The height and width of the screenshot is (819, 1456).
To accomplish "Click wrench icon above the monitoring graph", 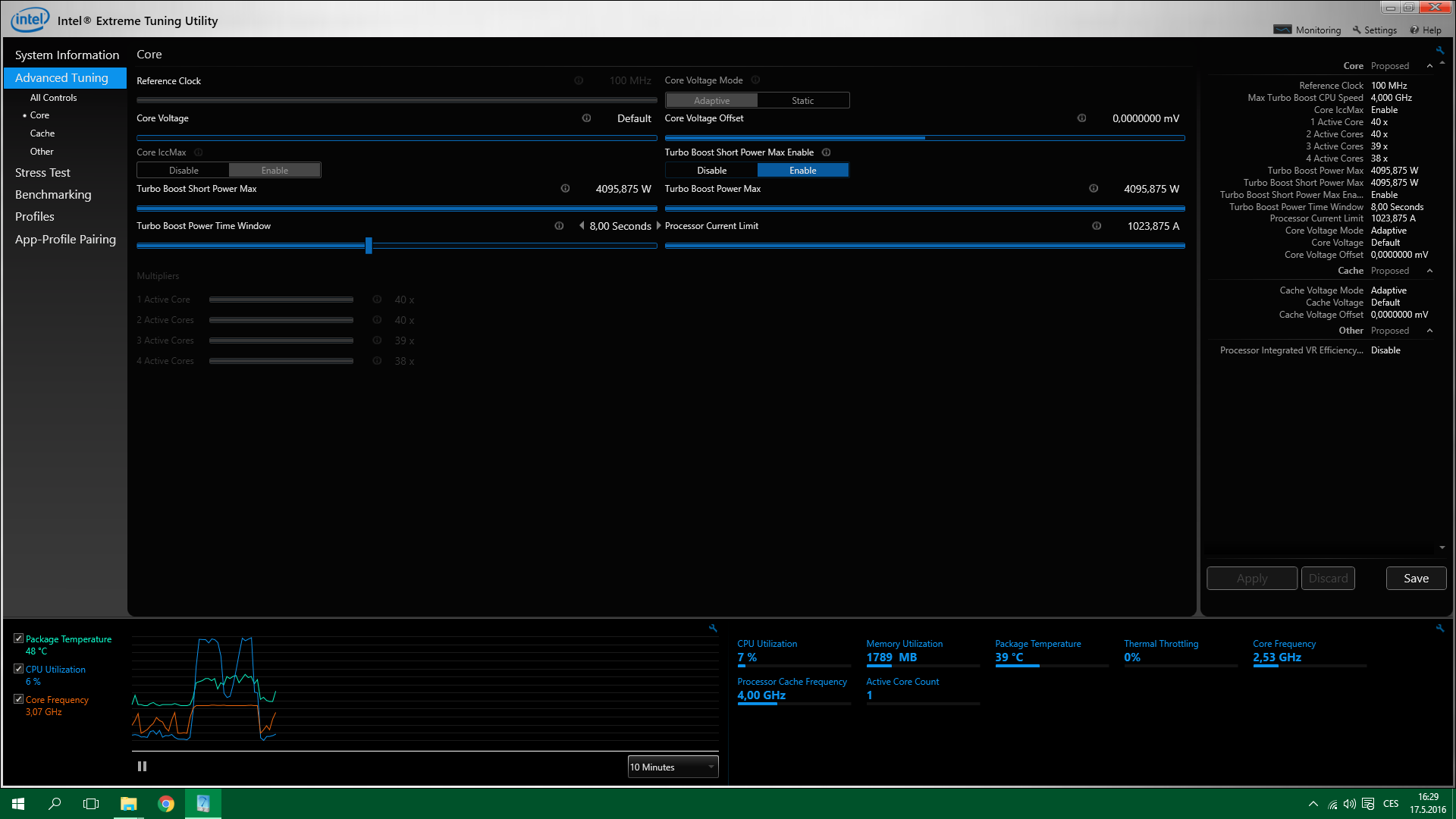I will coord(713,628).
